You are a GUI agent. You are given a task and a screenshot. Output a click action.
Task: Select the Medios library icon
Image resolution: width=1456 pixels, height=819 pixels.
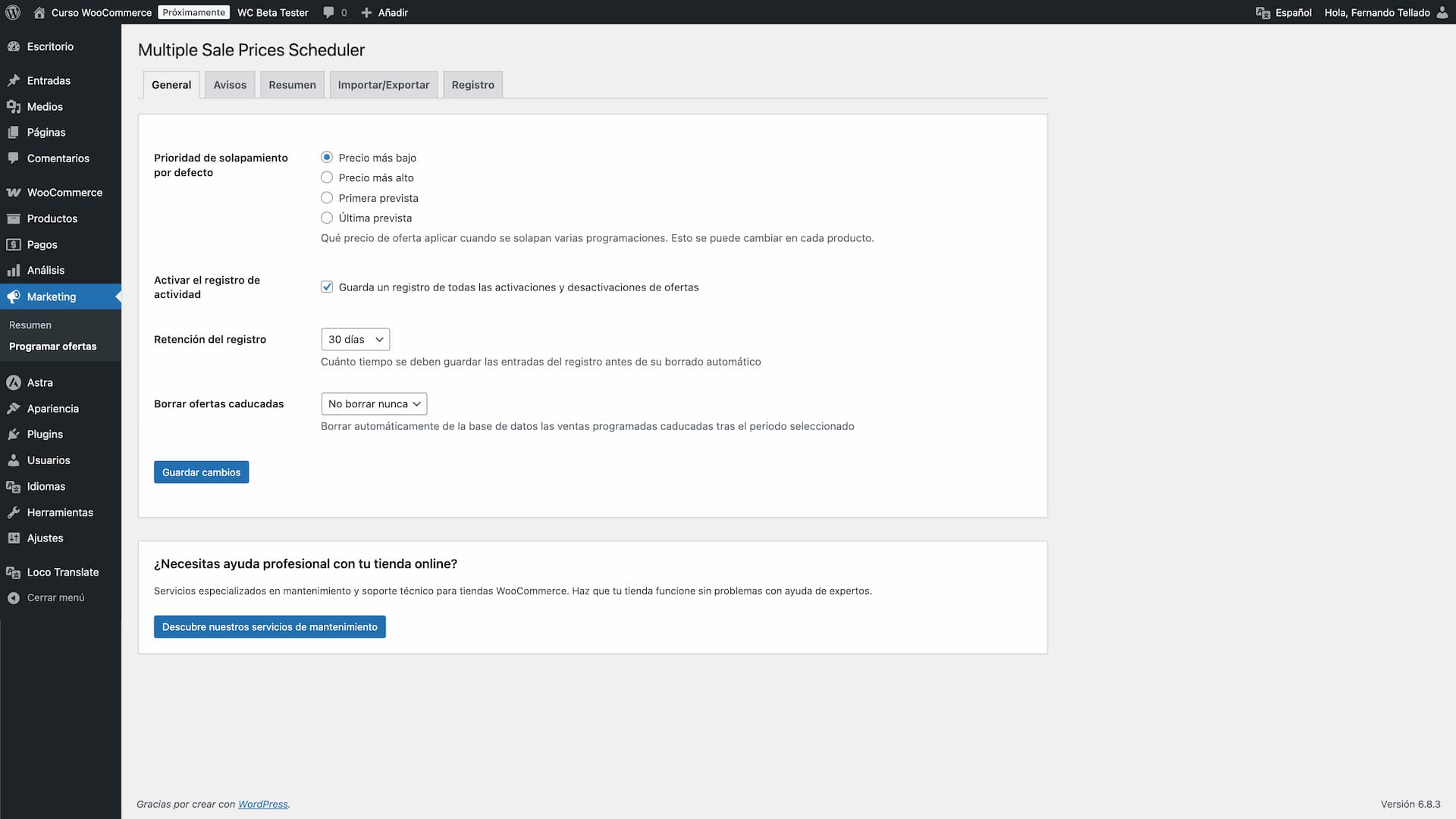pos(13,106)
